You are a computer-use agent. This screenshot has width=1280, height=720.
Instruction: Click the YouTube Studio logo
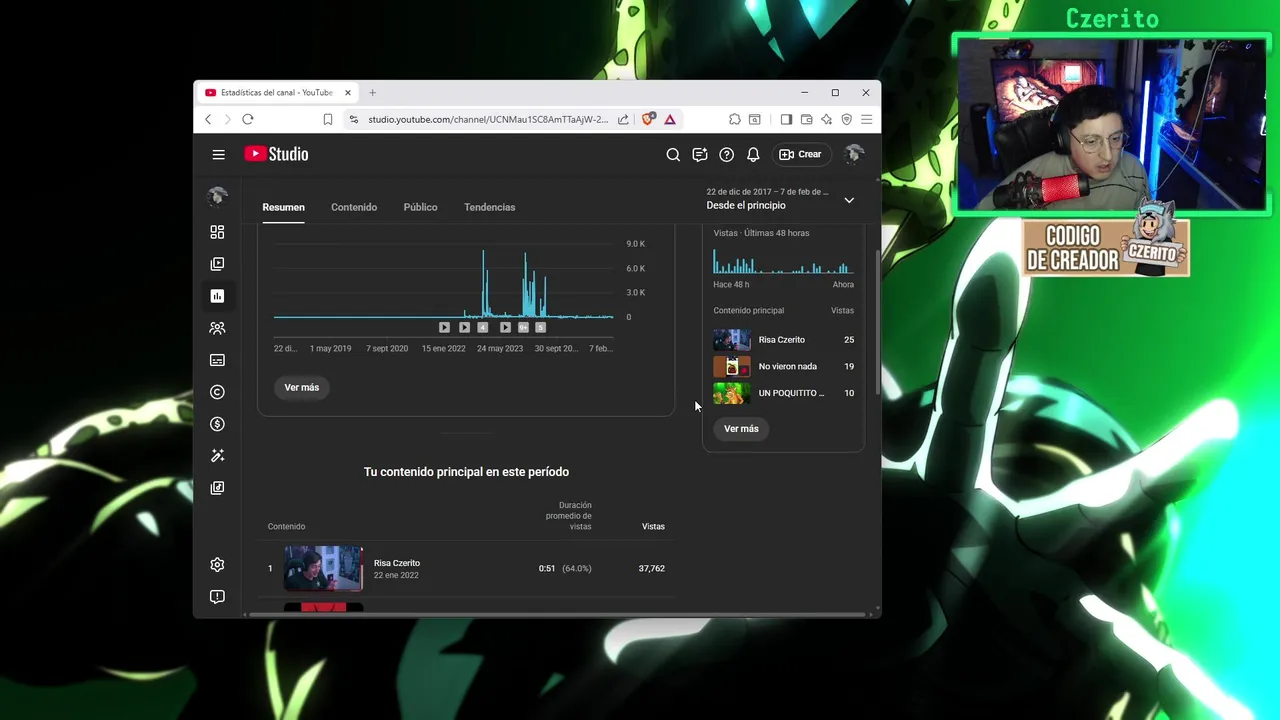276,154
